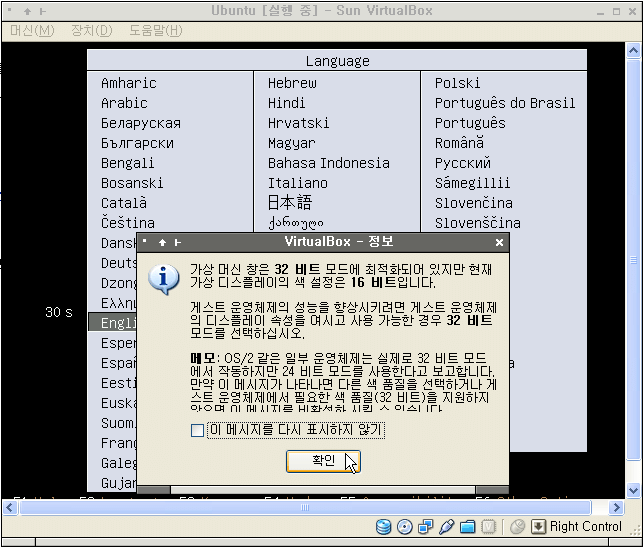Click the virtualization status icon
The height and width of the screenshot is (548, 644).
click(x=488, y=527)
